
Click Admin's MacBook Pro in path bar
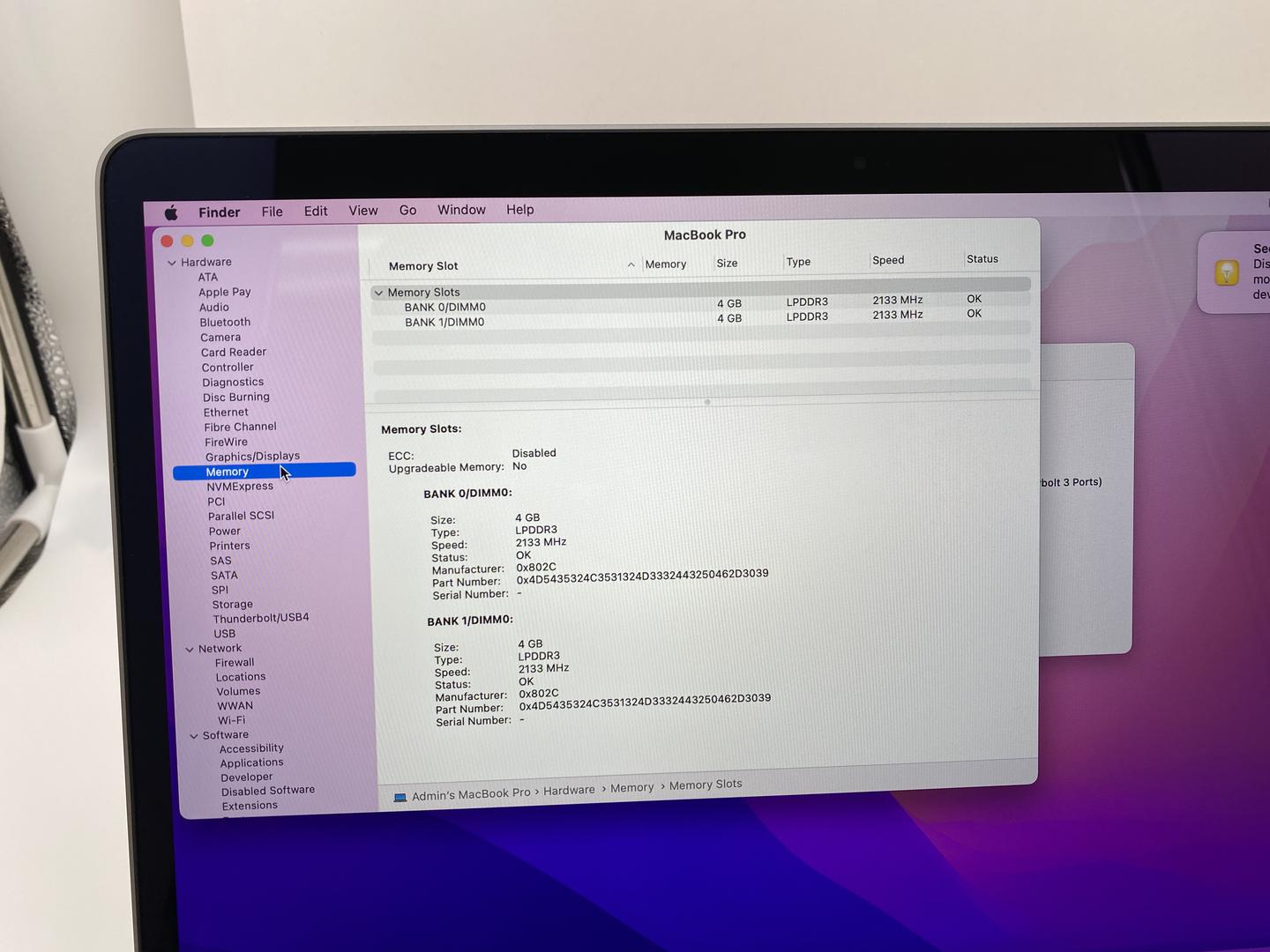point(471,793)
